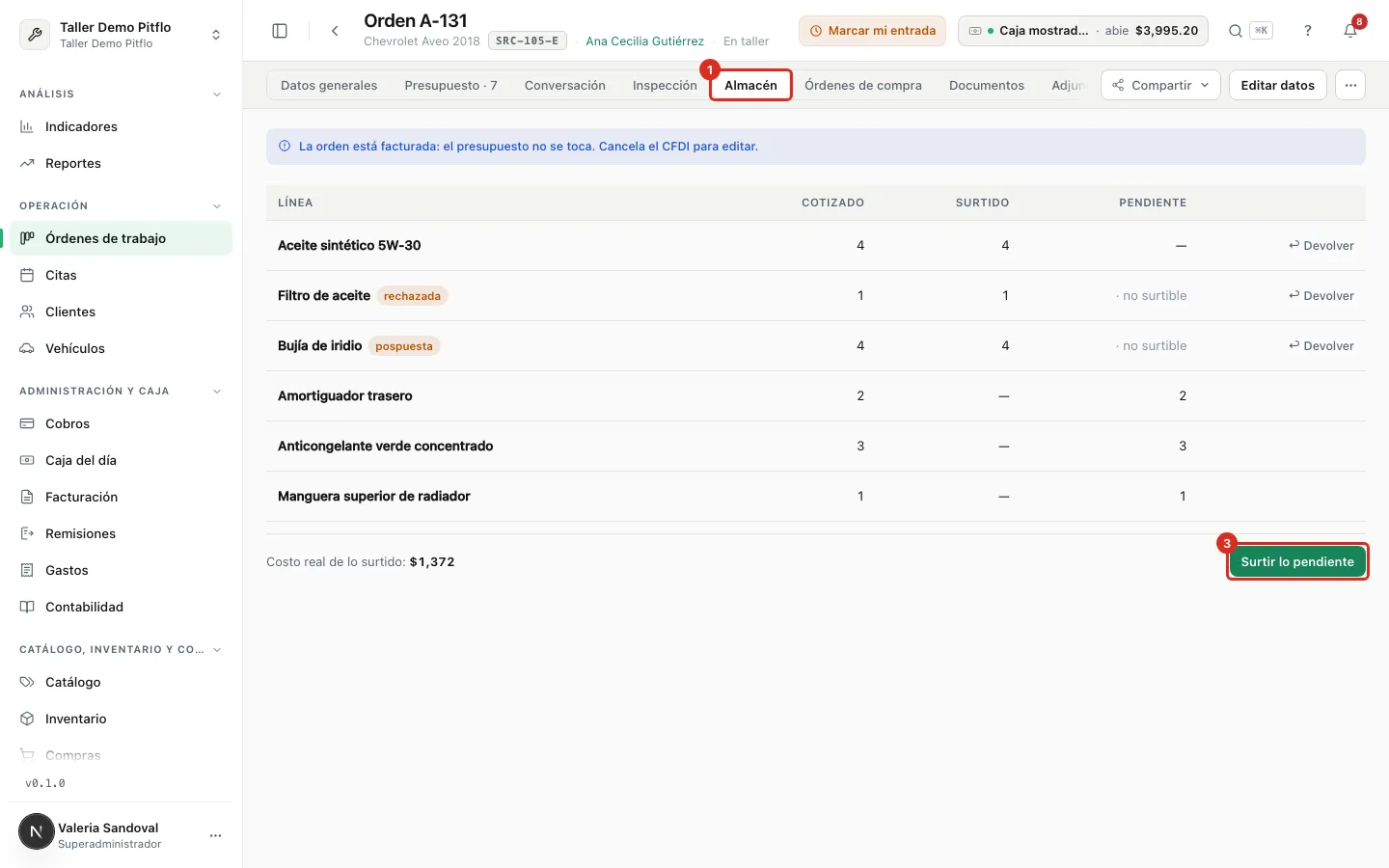Open user menu dots next to Valeria Sandoval

(215, 835)
